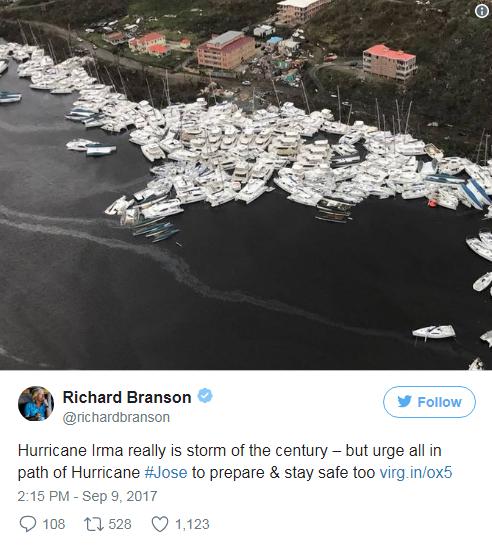Click the lone sailboat in the dark water

434,332
